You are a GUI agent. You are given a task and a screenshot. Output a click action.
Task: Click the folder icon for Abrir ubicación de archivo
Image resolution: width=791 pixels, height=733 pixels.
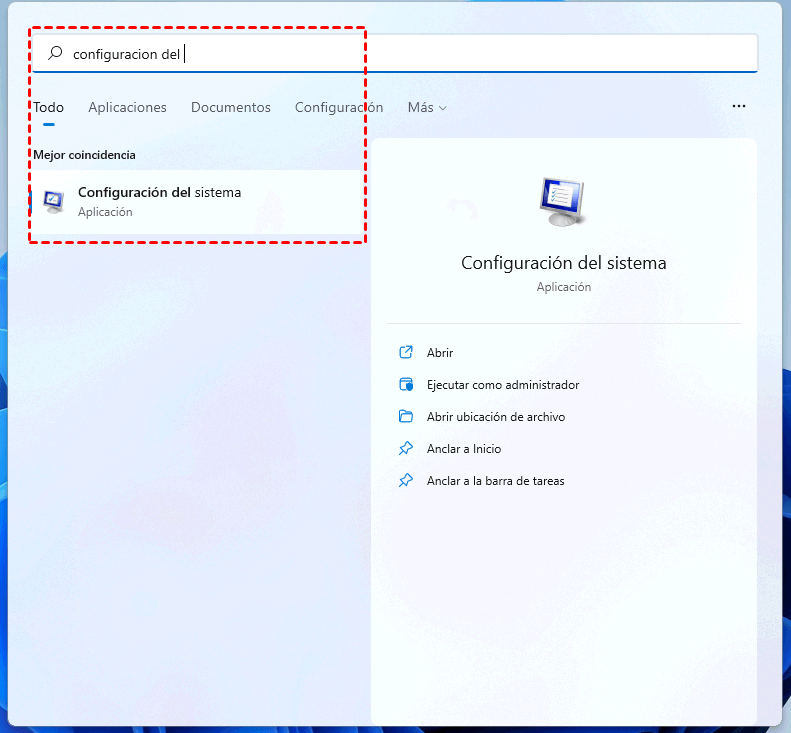tap(406, 417)
